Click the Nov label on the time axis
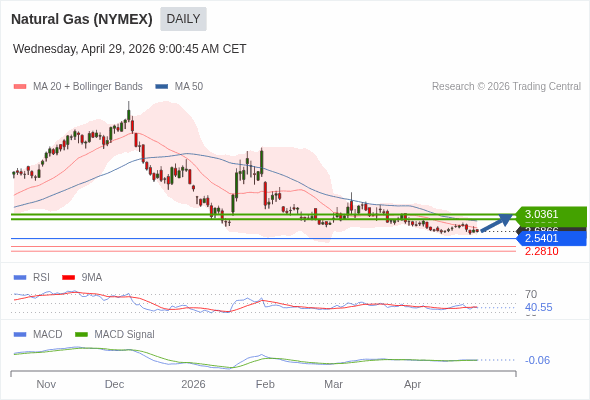Screen dimensions: 590x400 [x=46, y=384]
